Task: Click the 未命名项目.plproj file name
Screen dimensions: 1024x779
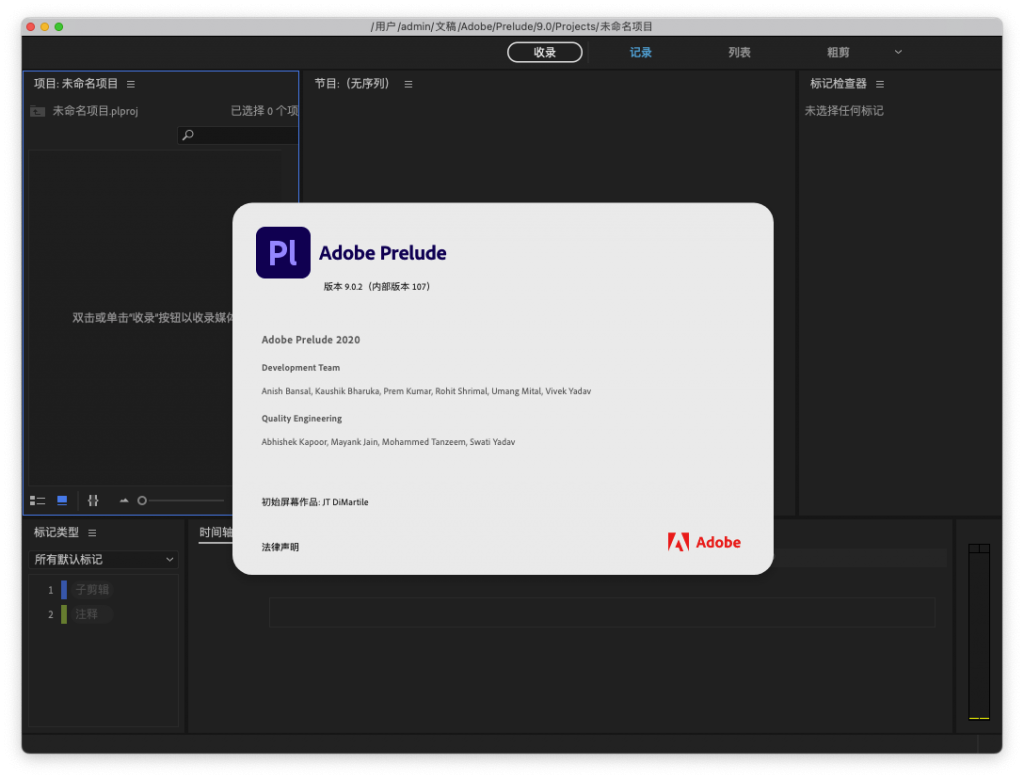Action: [x=95, y=112]
